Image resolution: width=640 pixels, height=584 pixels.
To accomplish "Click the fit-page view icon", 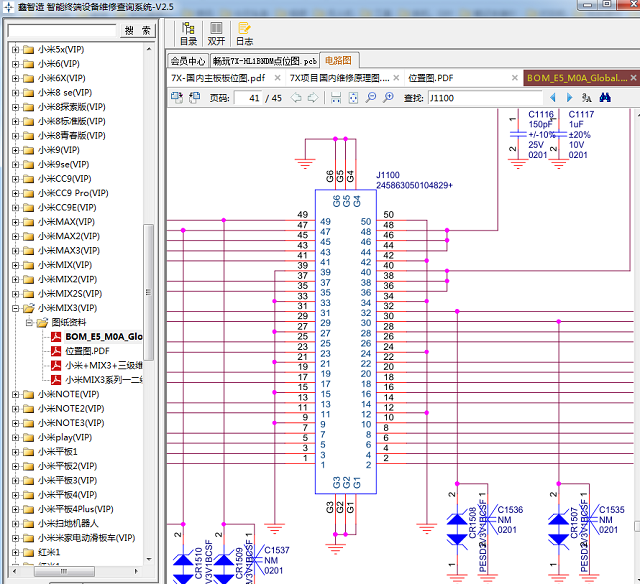I will (353, 98).
